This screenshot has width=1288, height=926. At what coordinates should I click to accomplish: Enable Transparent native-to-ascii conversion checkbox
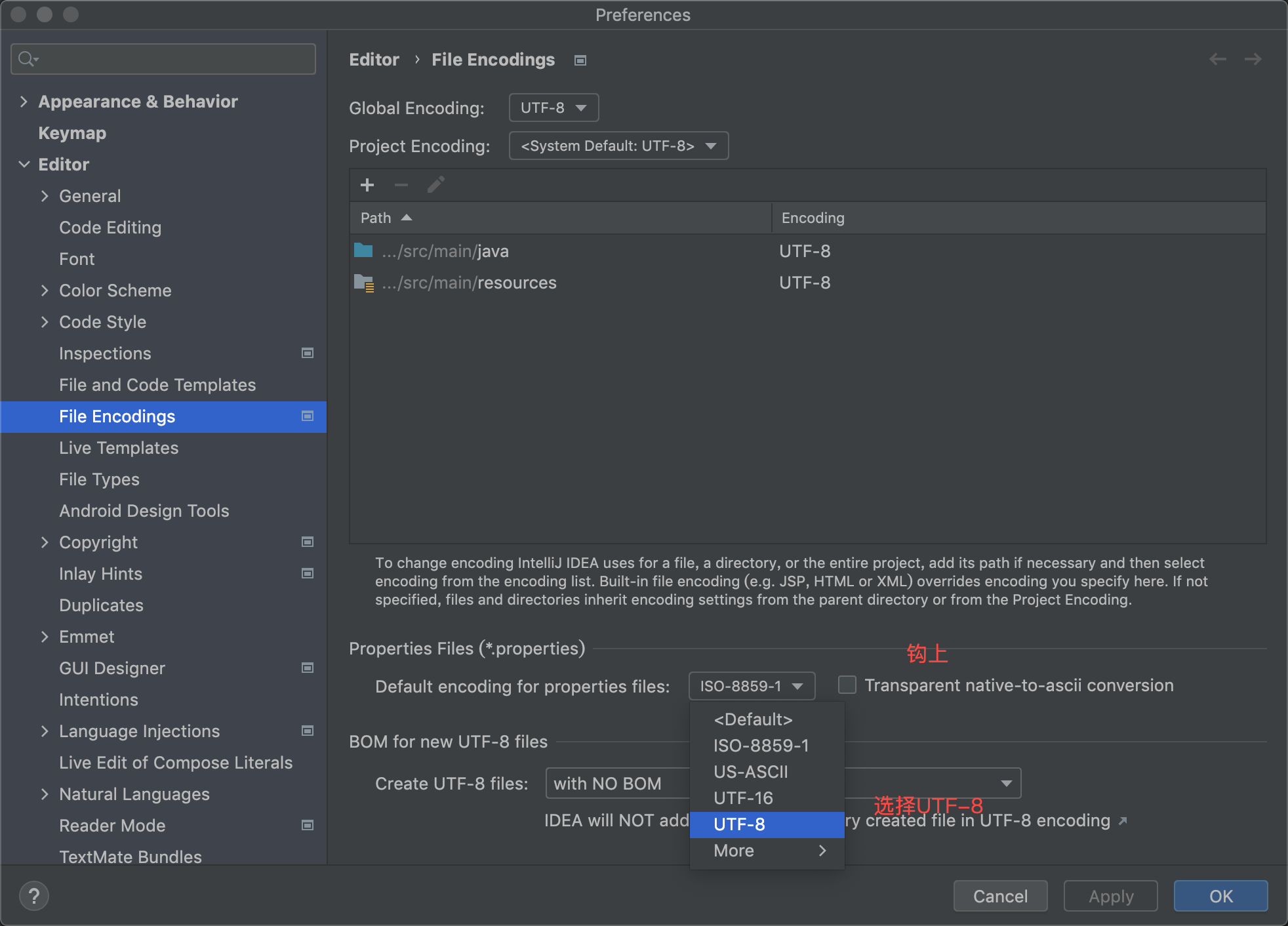click(x=847, y=685)
